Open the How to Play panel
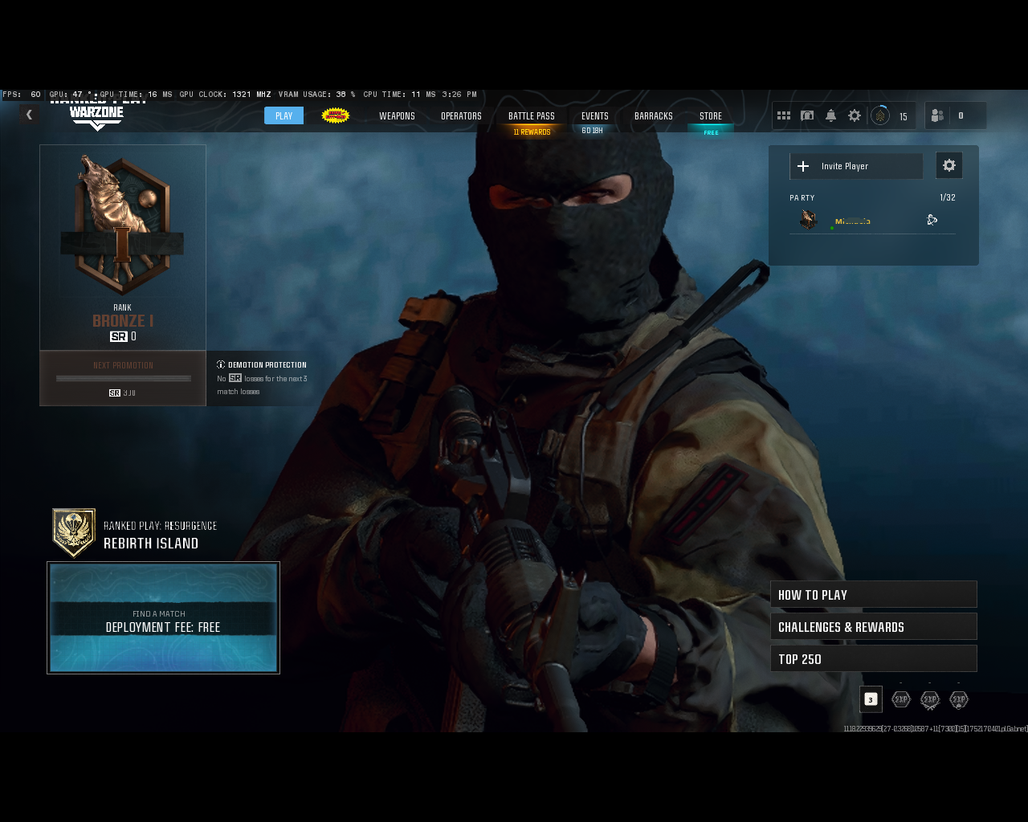The width and height of the screenshot is (1028, 822). pos(873,595)
